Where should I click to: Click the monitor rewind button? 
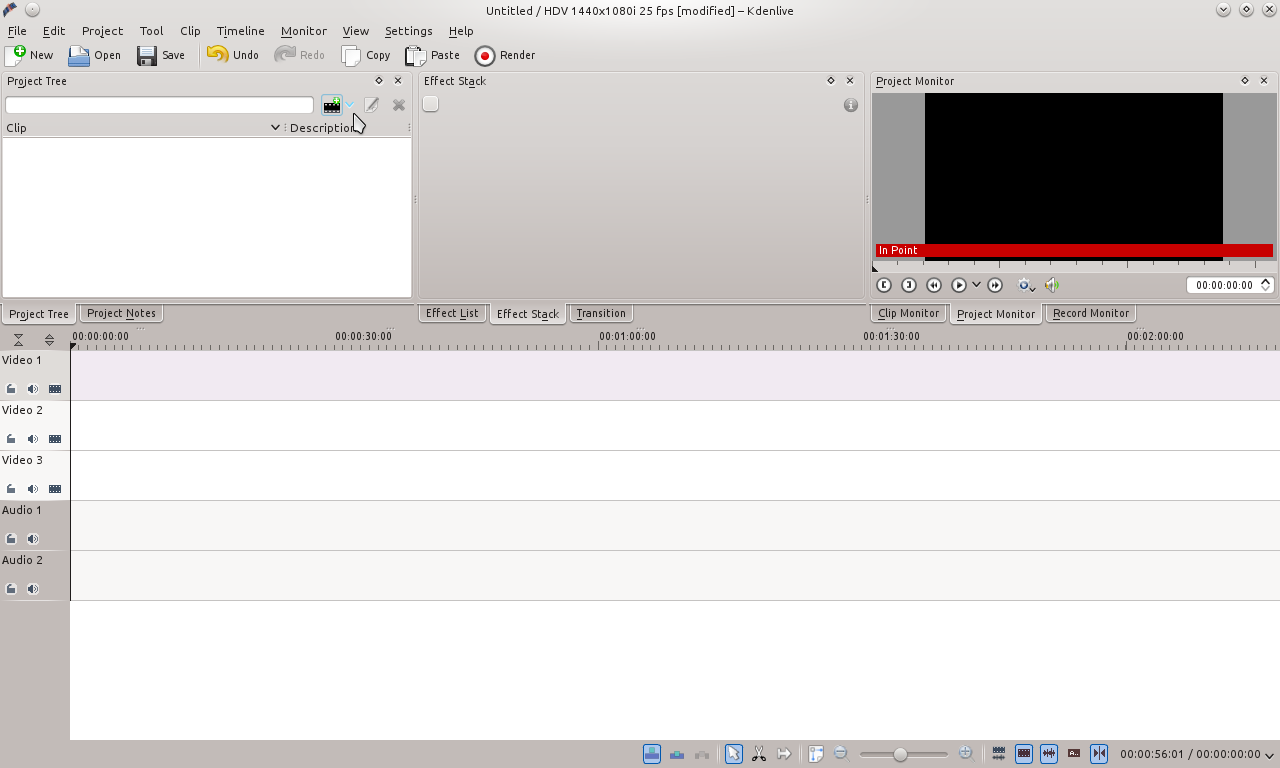[934, 285]
